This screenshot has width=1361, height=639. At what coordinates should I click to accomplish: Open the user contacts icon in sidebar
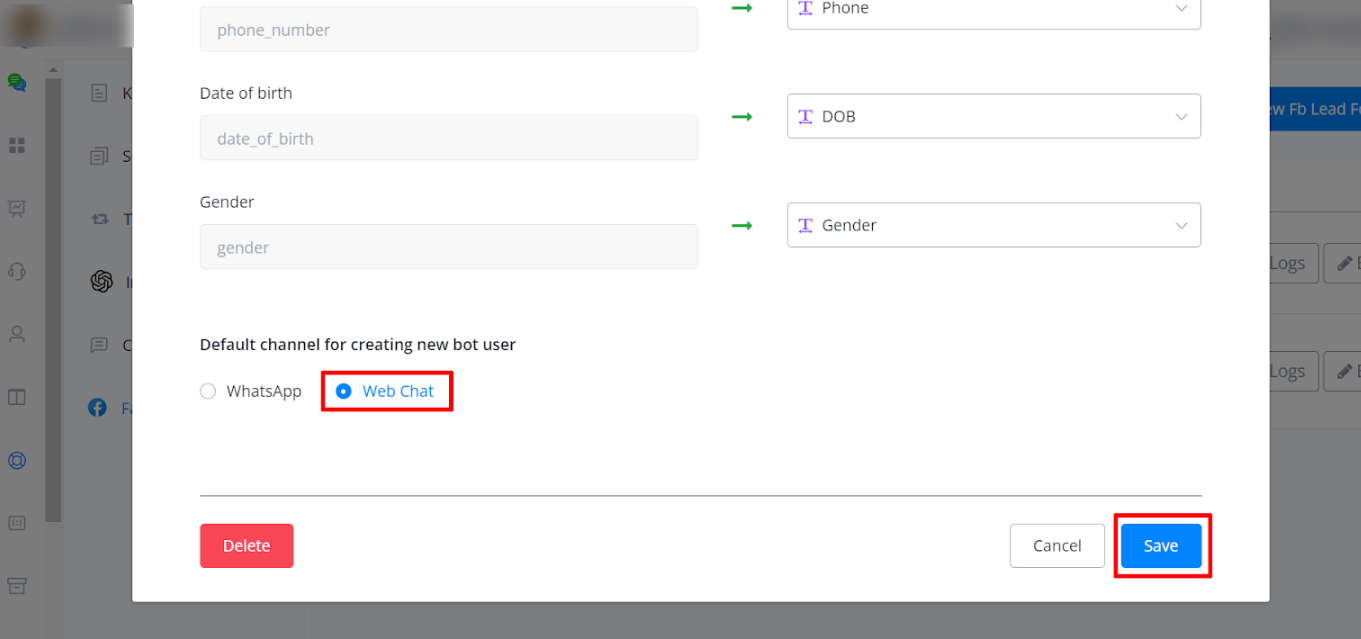point(17,333)
